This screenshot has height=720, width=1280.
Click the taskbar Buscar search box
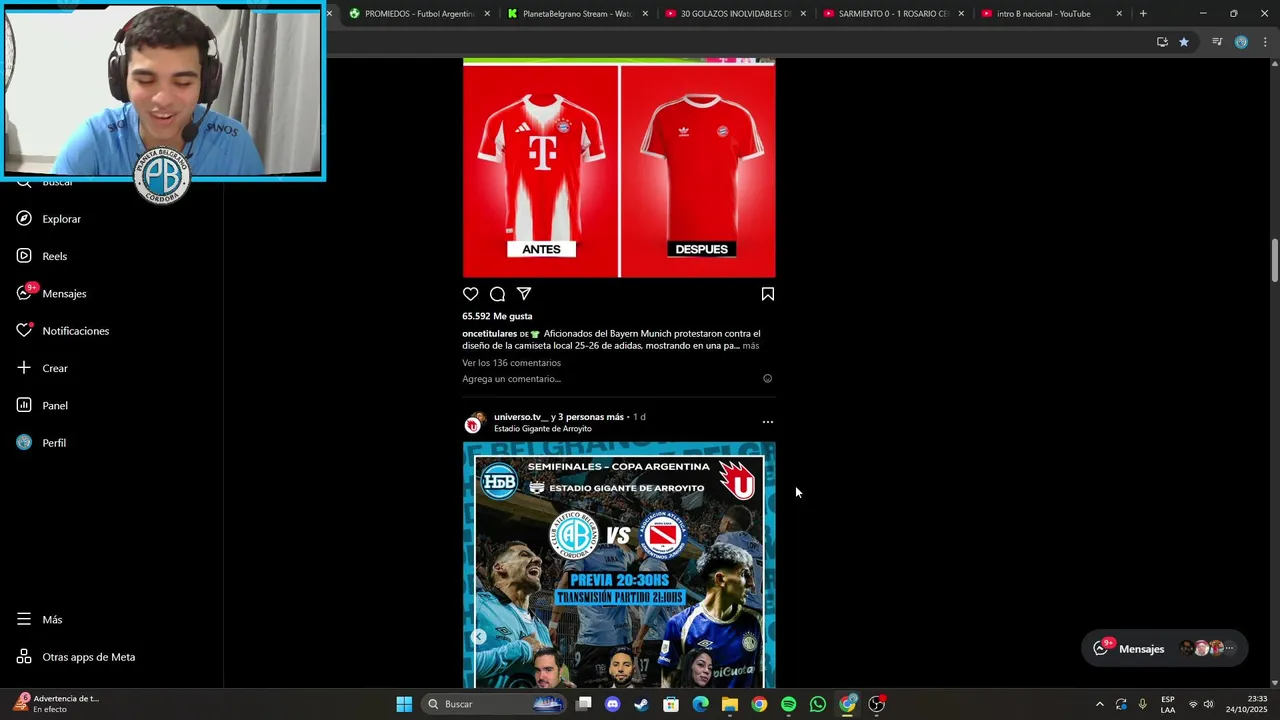[x=496, y=704]
